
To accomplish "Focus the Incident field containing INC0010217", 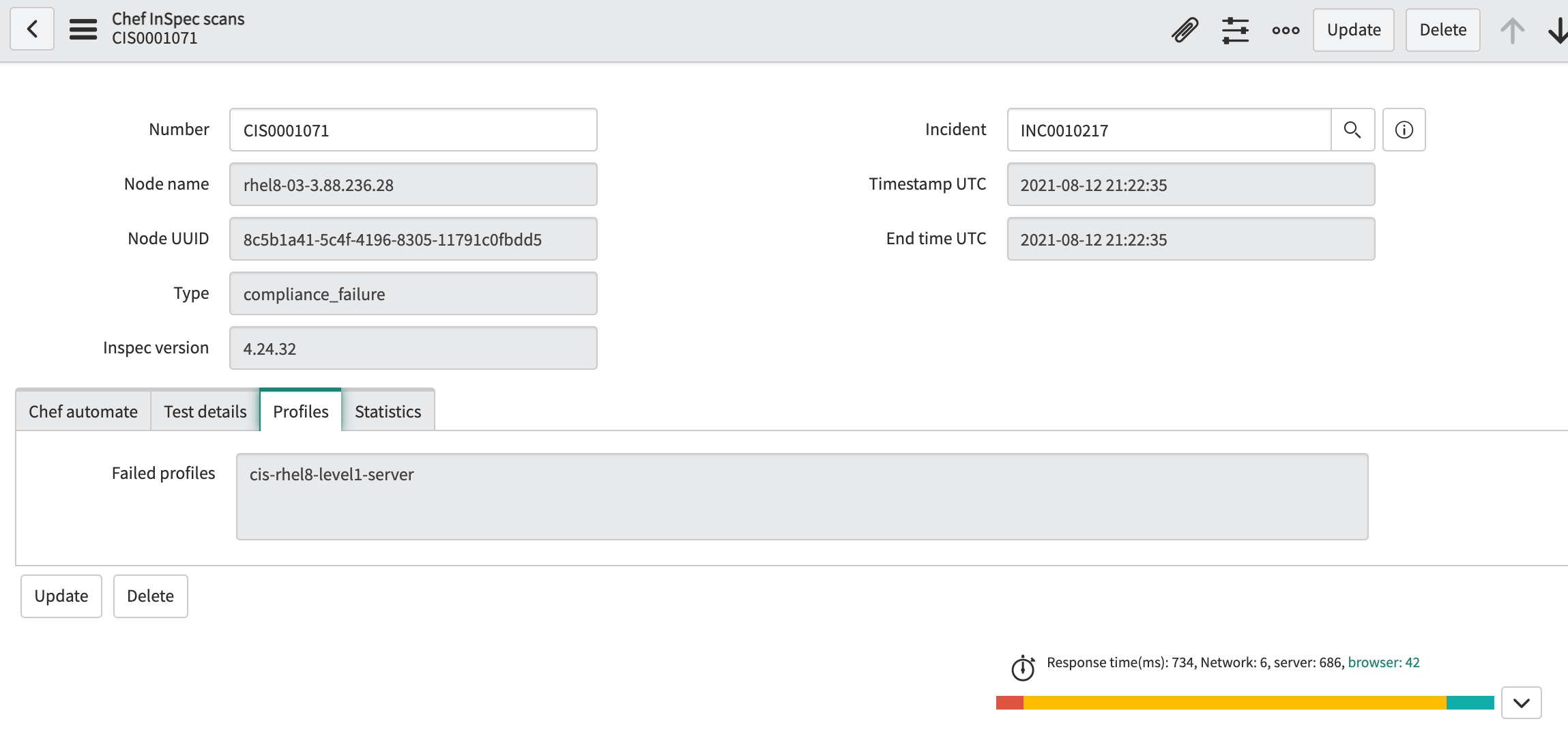I will [1168, 130].
